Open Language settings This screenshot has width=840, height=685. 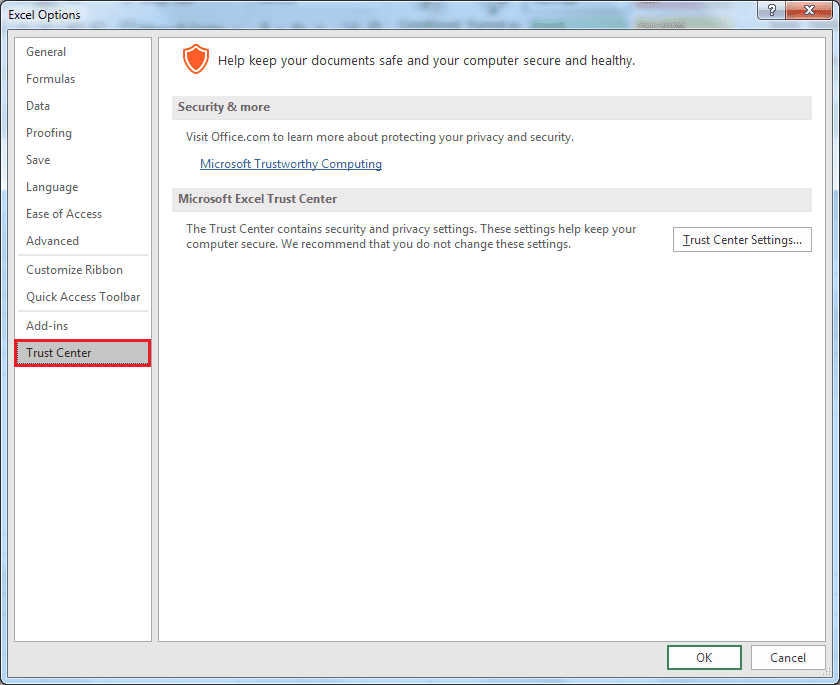click(83, 187)
